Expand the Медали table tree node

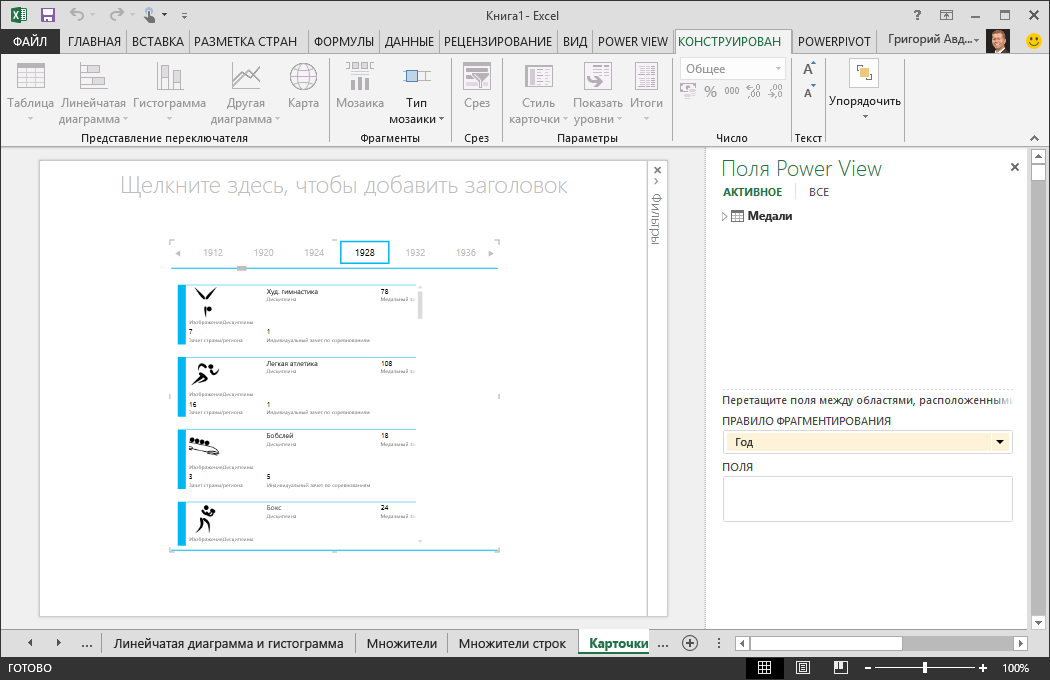tap(725, 216)
